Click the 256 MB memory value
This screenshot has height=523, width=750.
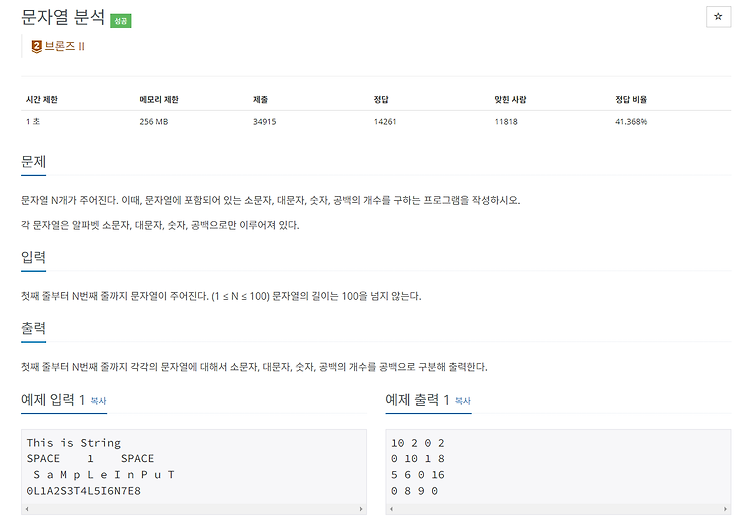click(x=154, y=122)
